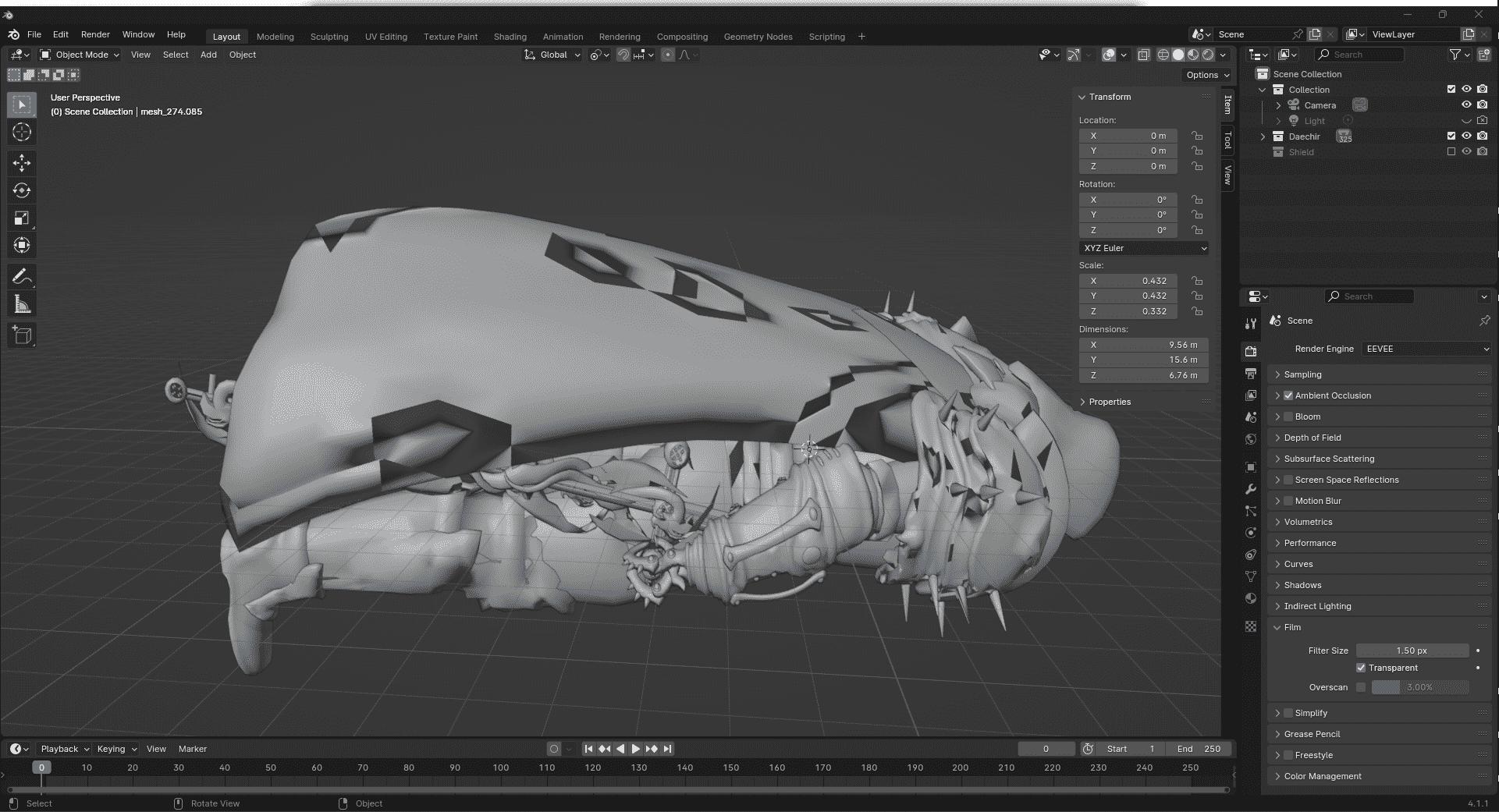Select the Measure tool
The image size is (1499, 812).
click(22, 305)
